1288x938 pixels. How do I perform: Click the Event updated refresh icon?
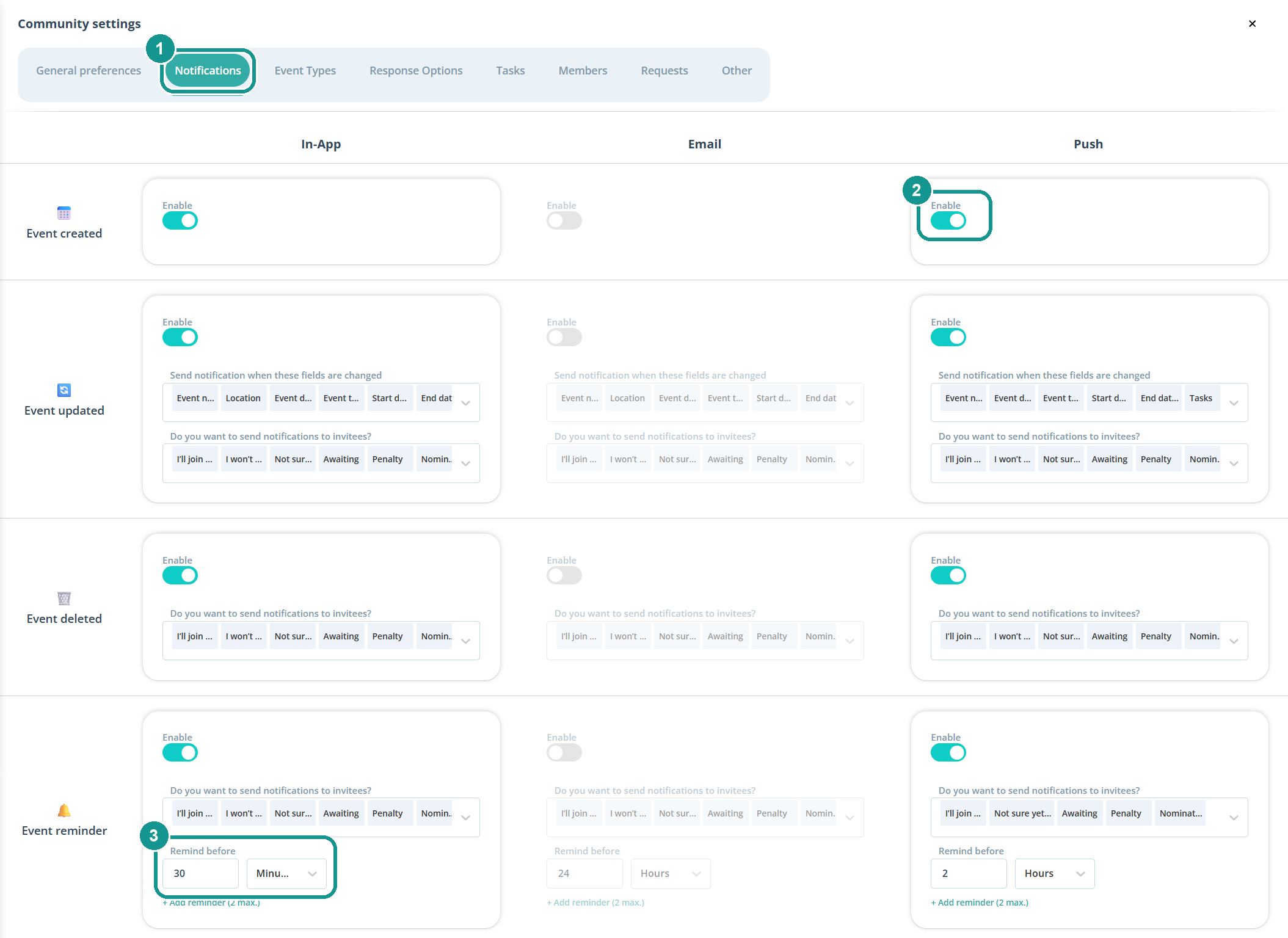64,390
